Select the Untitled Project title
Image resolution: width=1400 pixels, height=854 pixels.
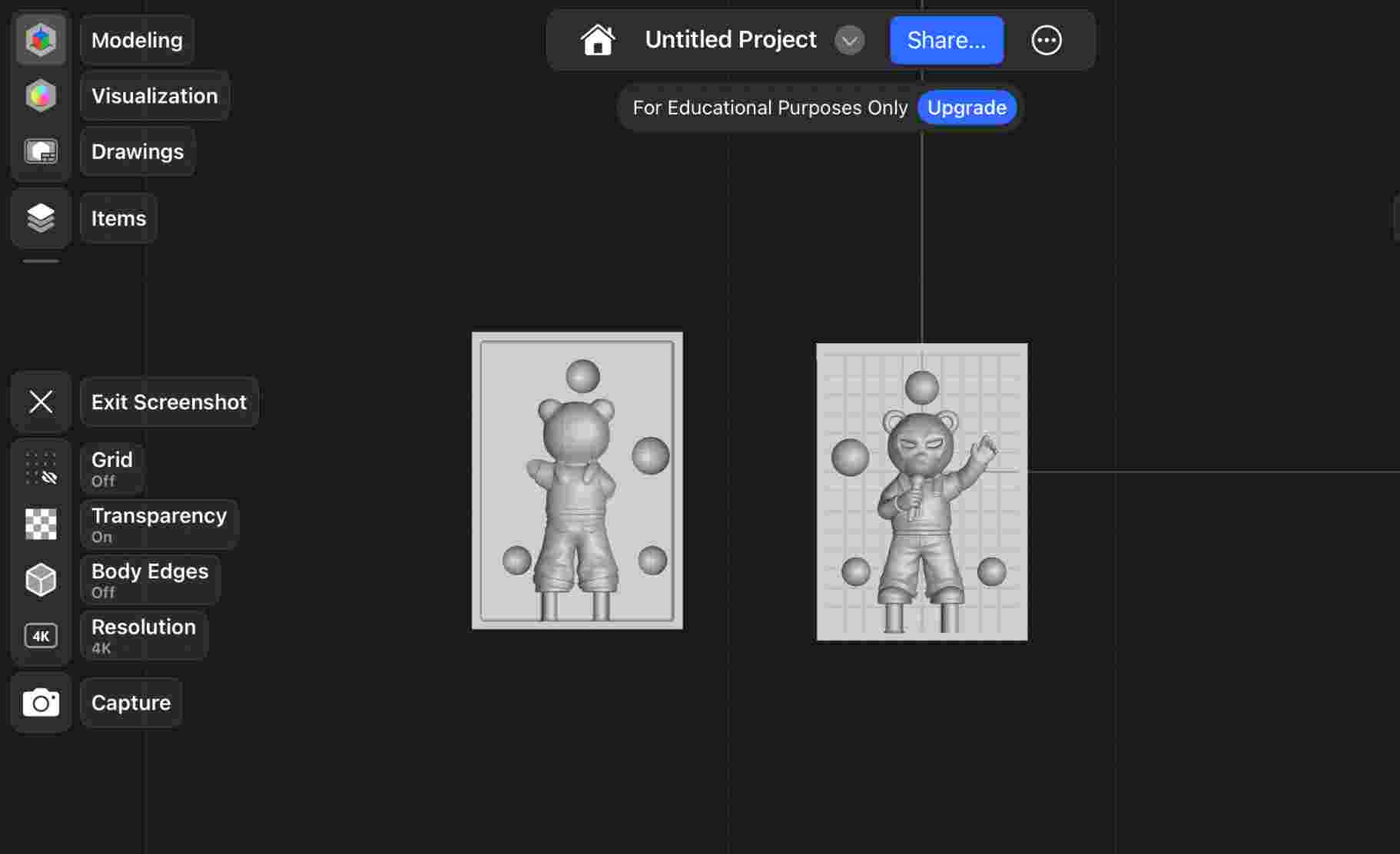point(731,40)
